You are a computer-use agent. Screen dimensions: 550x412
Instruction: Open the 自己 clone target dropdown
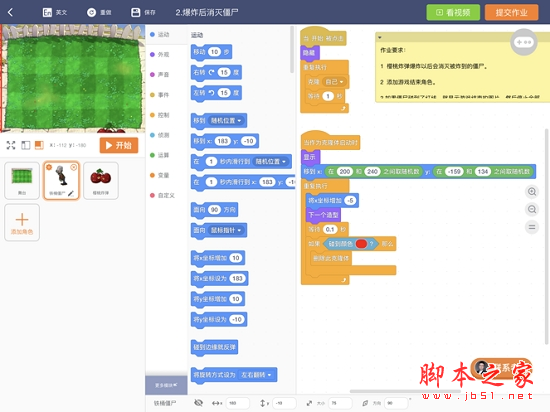(334, 82)
